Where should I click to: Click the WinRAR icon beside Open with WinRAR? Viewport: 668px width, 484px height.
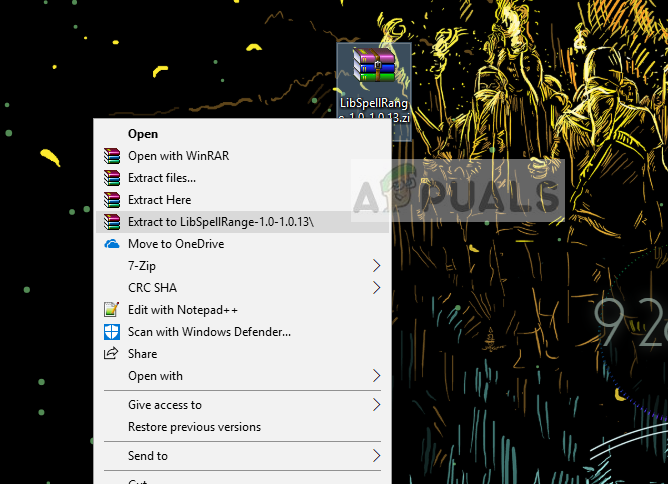click(x=112, y=156)
